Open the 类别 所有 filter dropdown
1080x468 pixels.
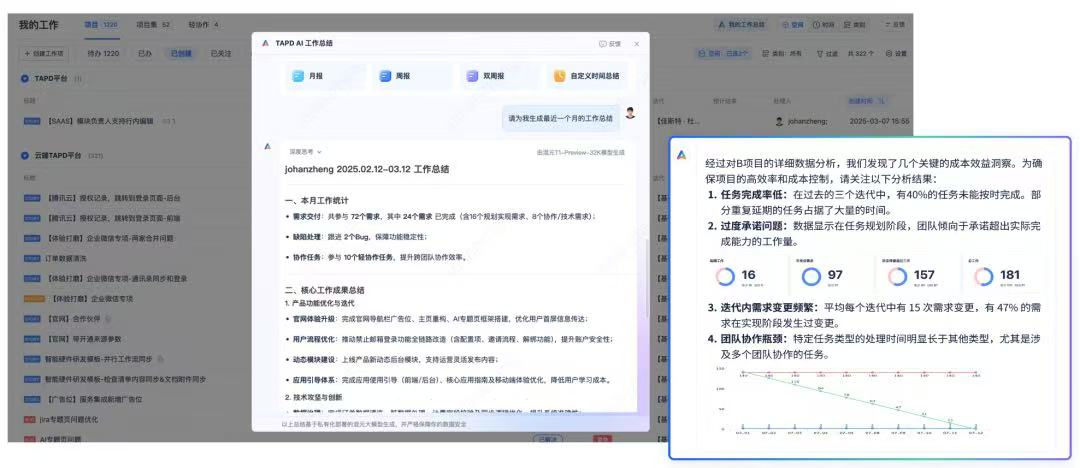coord(782,53)
